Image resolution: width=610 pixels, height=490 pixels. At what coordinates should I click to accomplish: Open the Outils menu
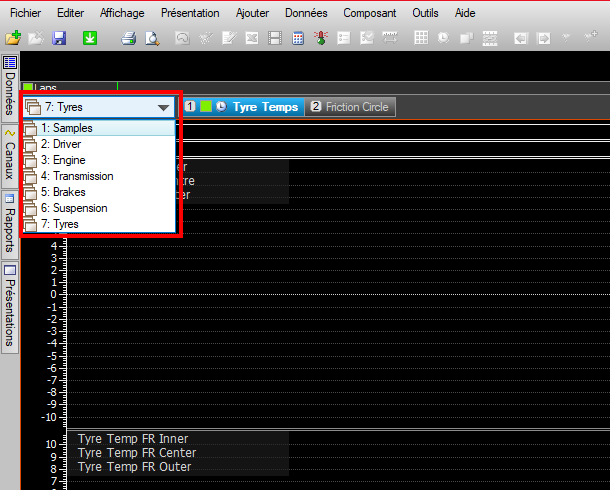tap(425, 13)
